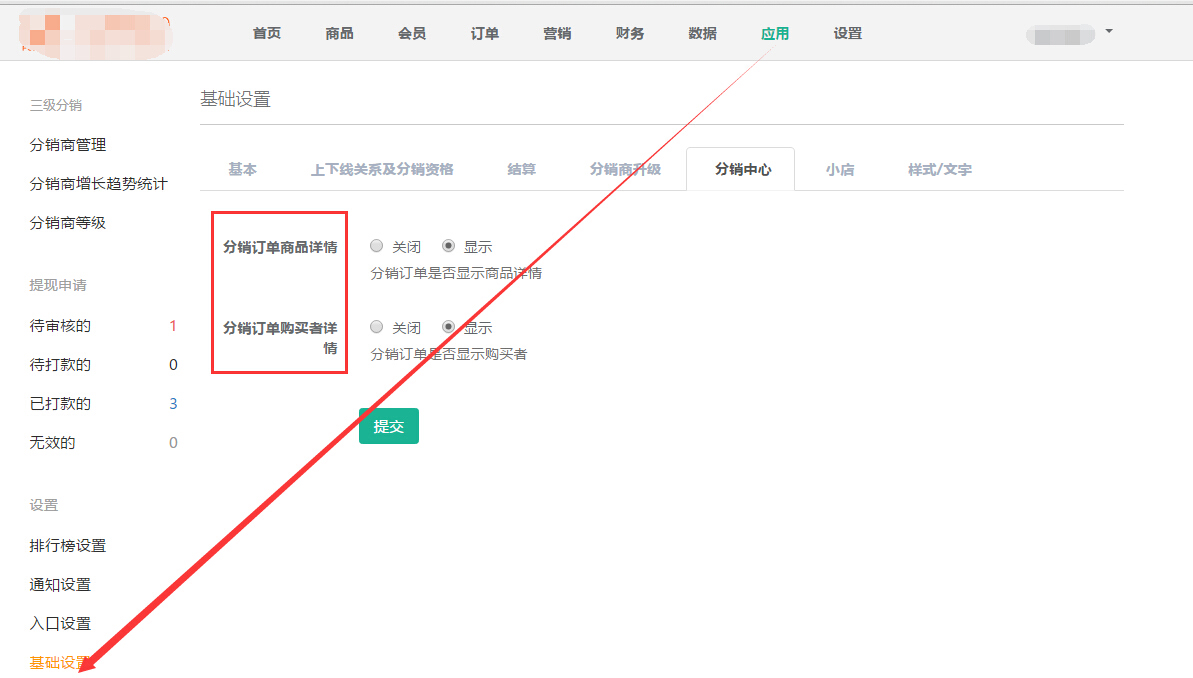Open 分销商管理 in the sidebar
The image size is (1193, 678).
68,145
